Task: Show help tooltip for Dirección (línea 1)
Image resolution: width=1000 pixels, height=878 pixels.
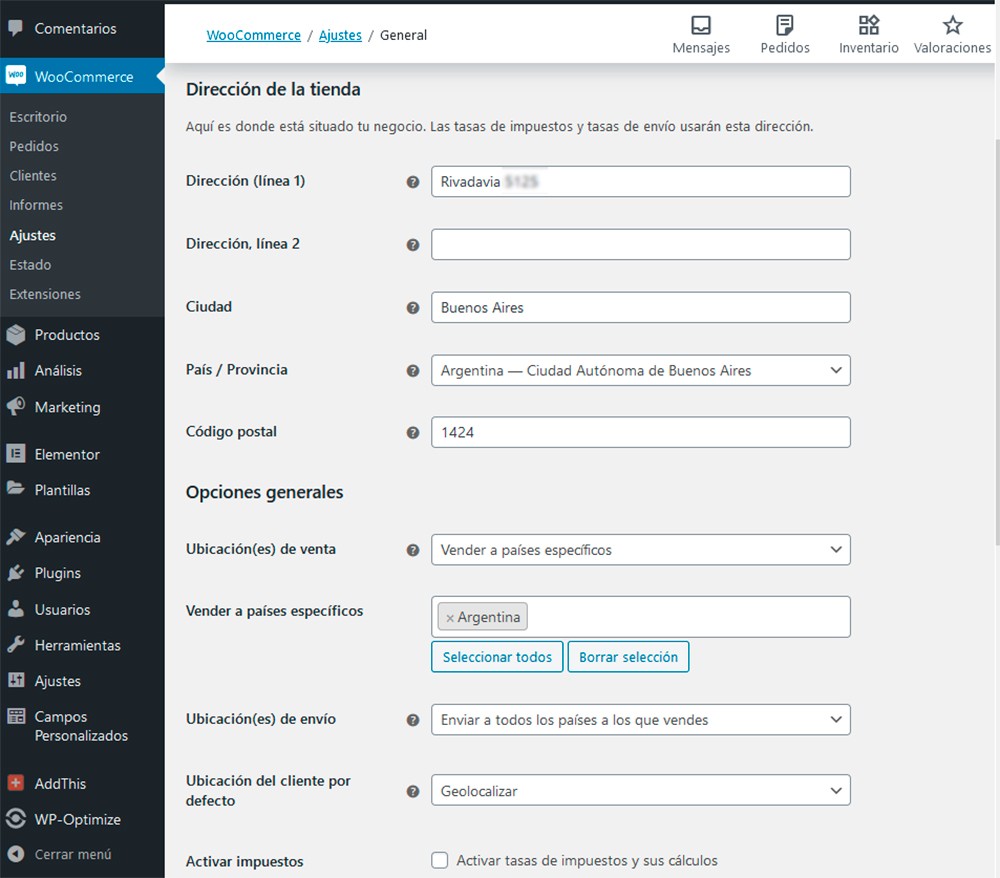Action: tap(413, 182)
